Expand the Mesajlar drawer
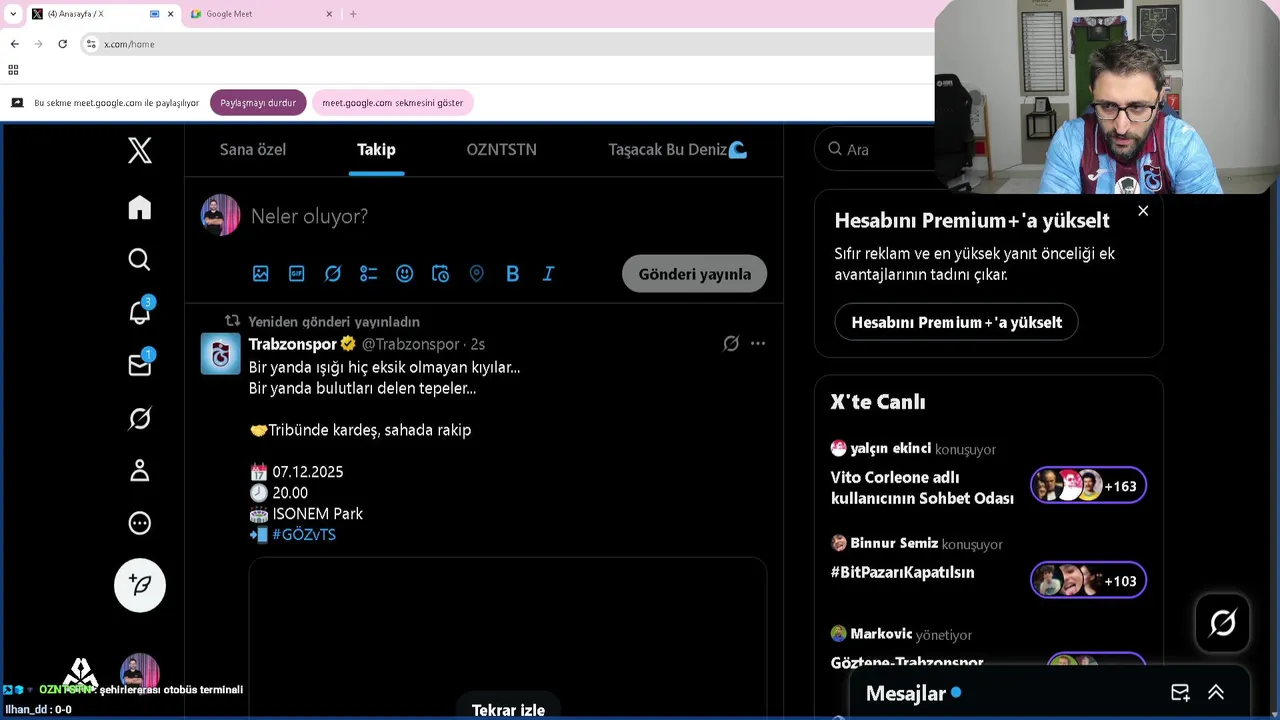Screen dimensions: 1280x720 coord(1216,693)
